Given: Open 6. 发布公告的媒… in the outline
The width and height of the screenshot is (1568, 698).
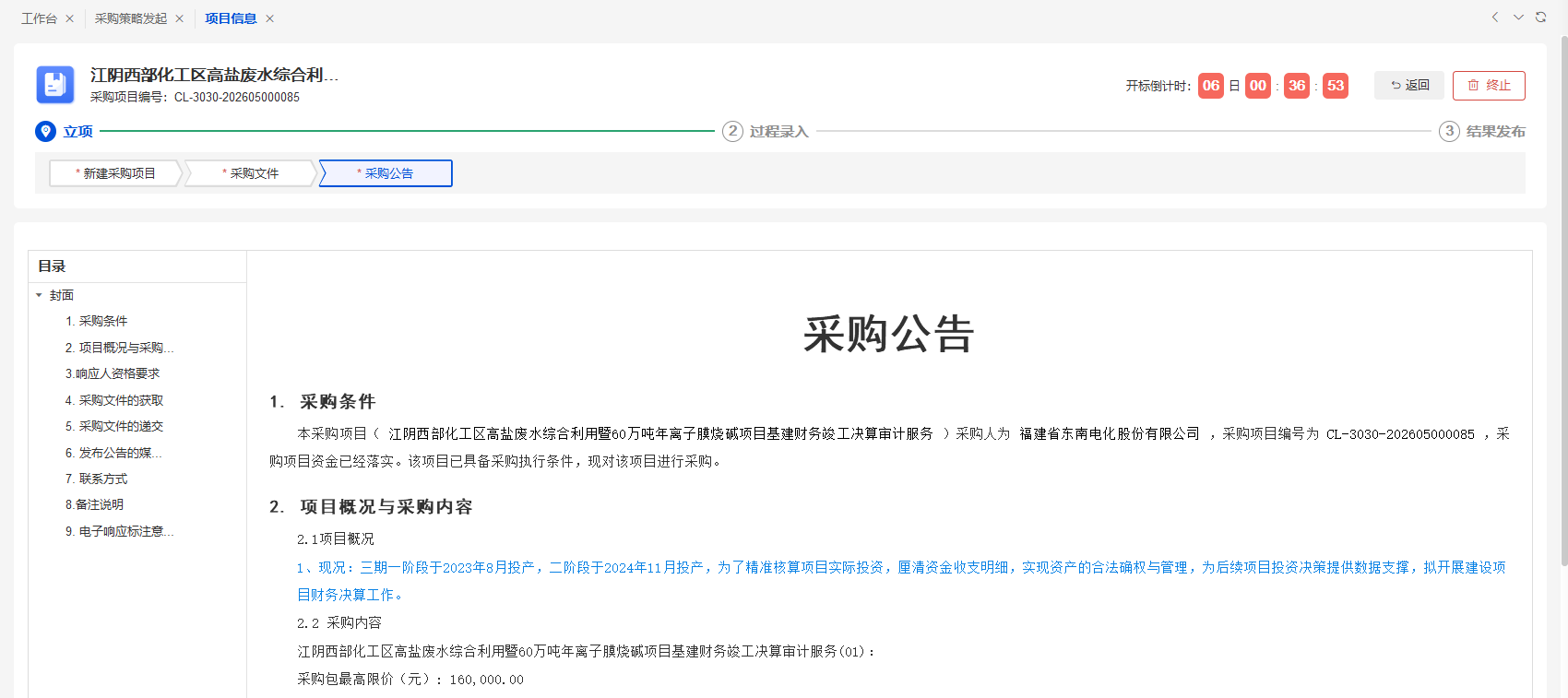Looking at the screenshot, I should point(113,453).
